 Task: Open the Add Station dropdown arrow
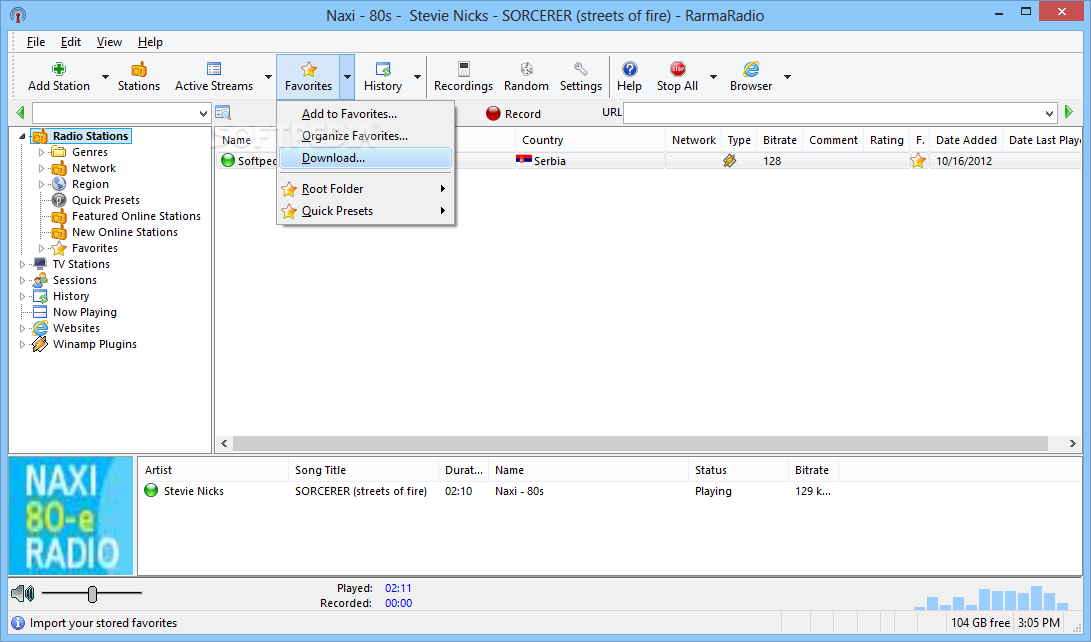coord(105,77)
